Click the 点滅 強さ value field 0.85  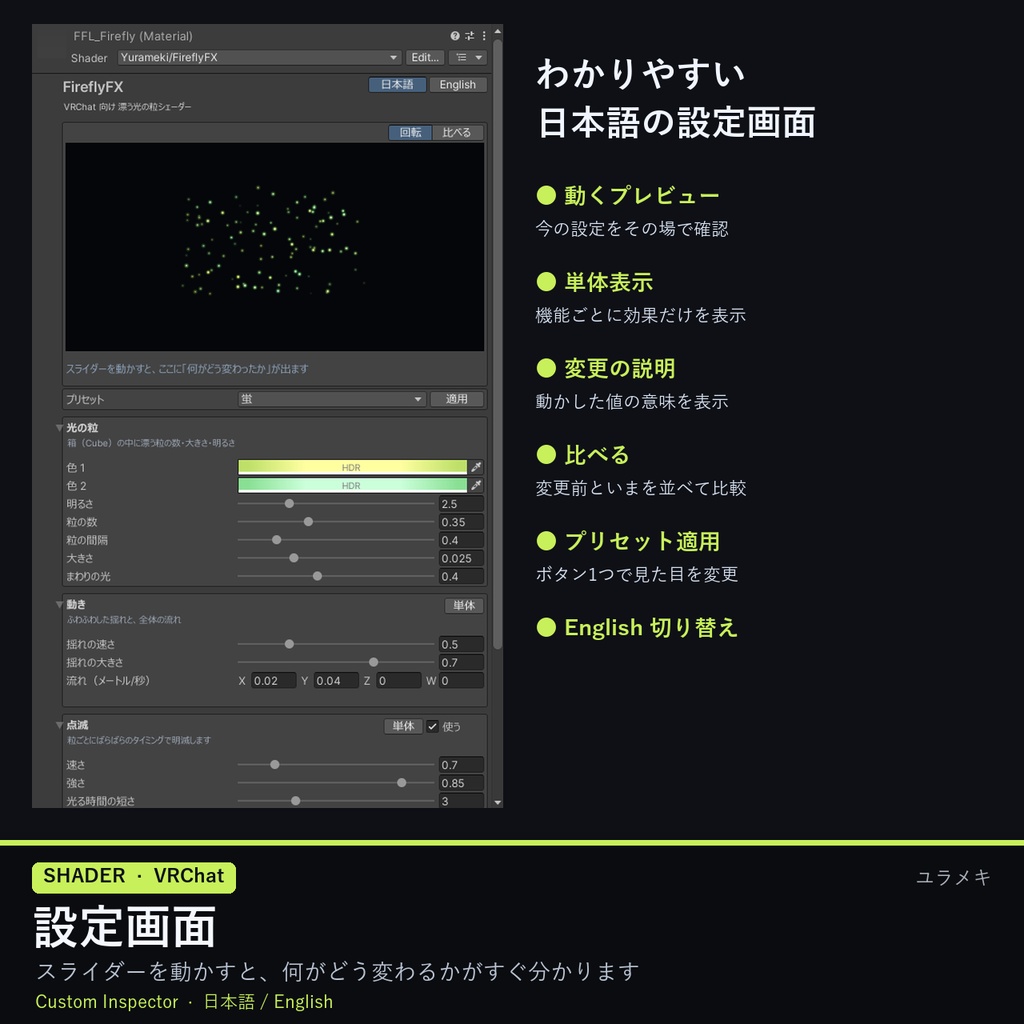461,783
